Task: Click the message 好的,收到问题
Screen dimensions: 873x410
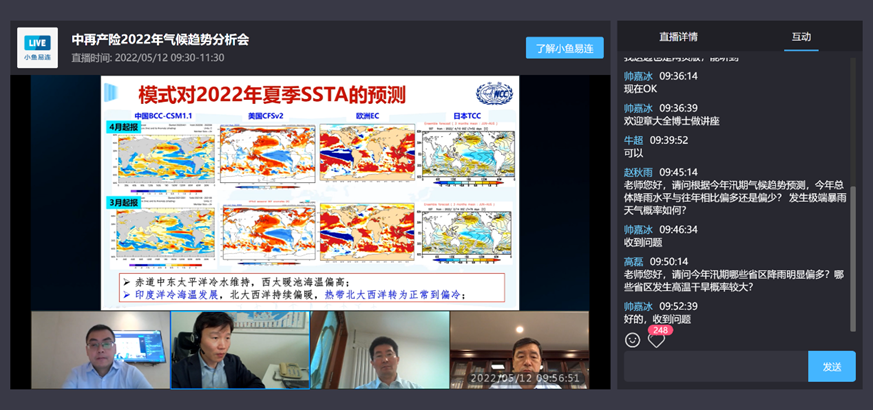Action: coord(657,319)
